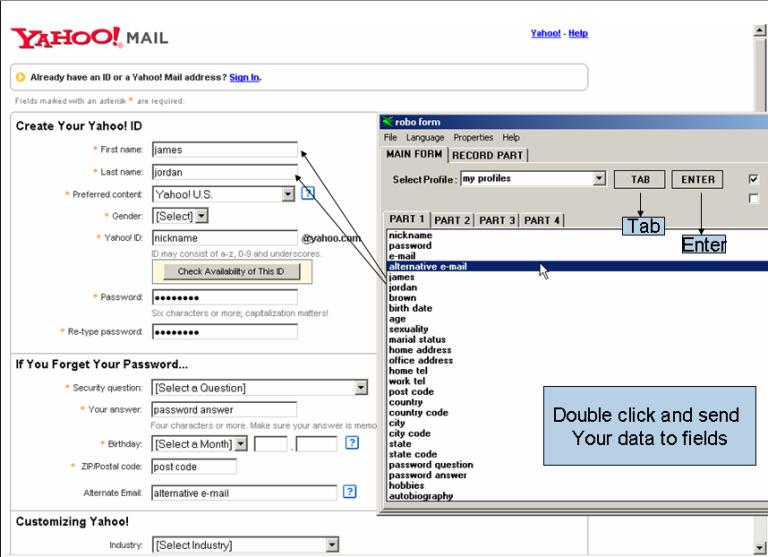Click the birthday year input field
The width and height of the screenshot is (768, 557).
coord(316,444)
